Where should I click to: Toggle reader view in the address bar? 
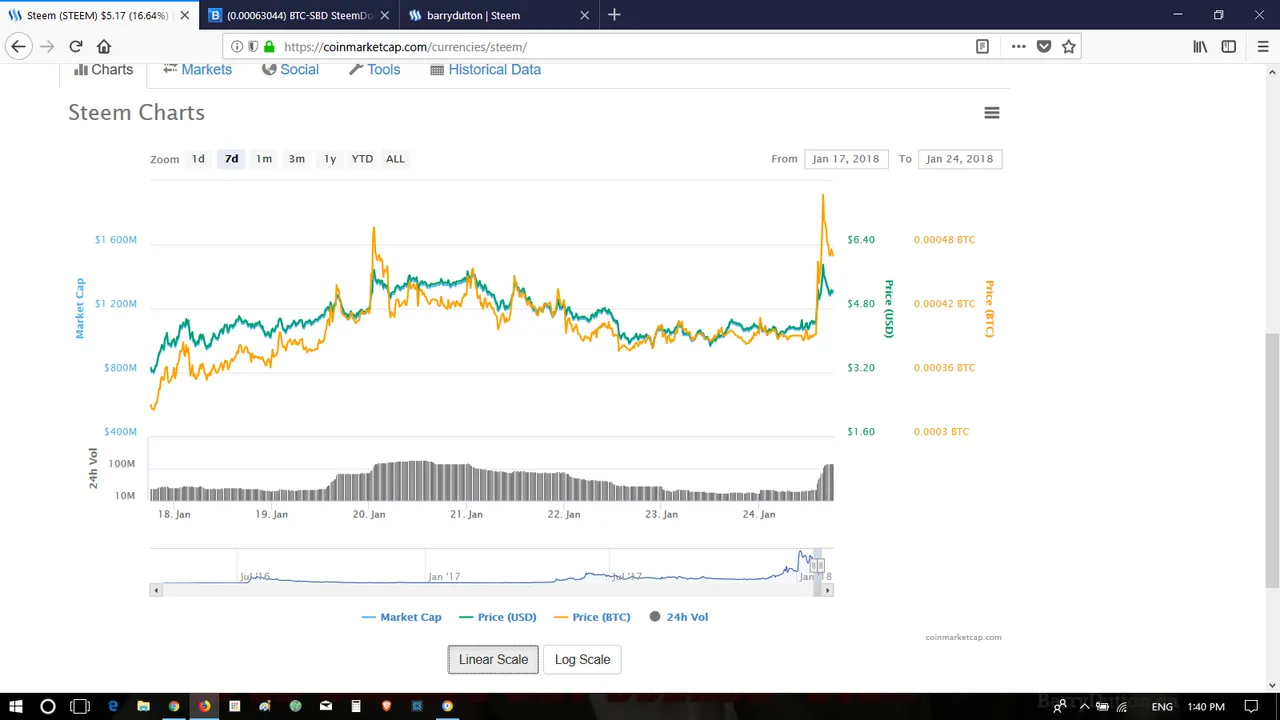tap(982, 46)
